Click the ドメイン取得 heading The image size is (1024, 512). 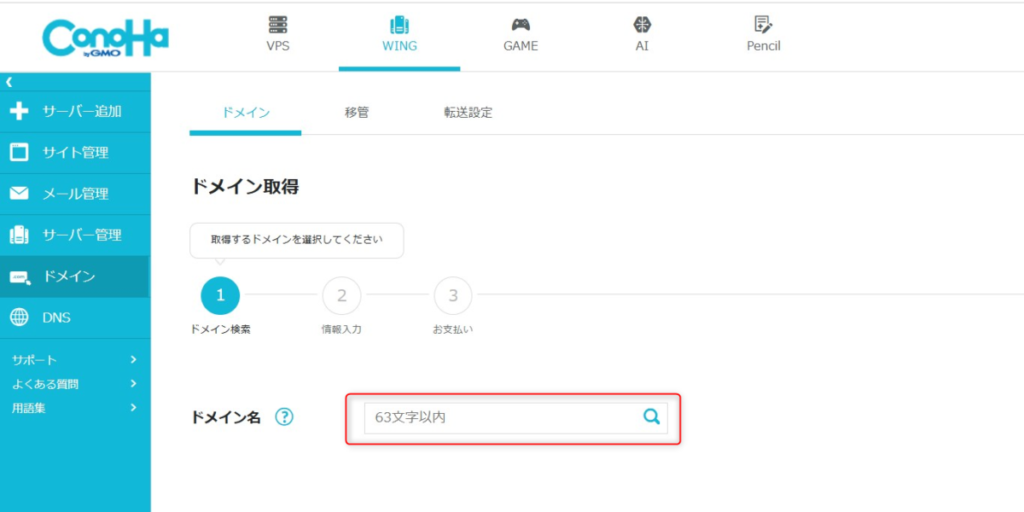(245, 187)
